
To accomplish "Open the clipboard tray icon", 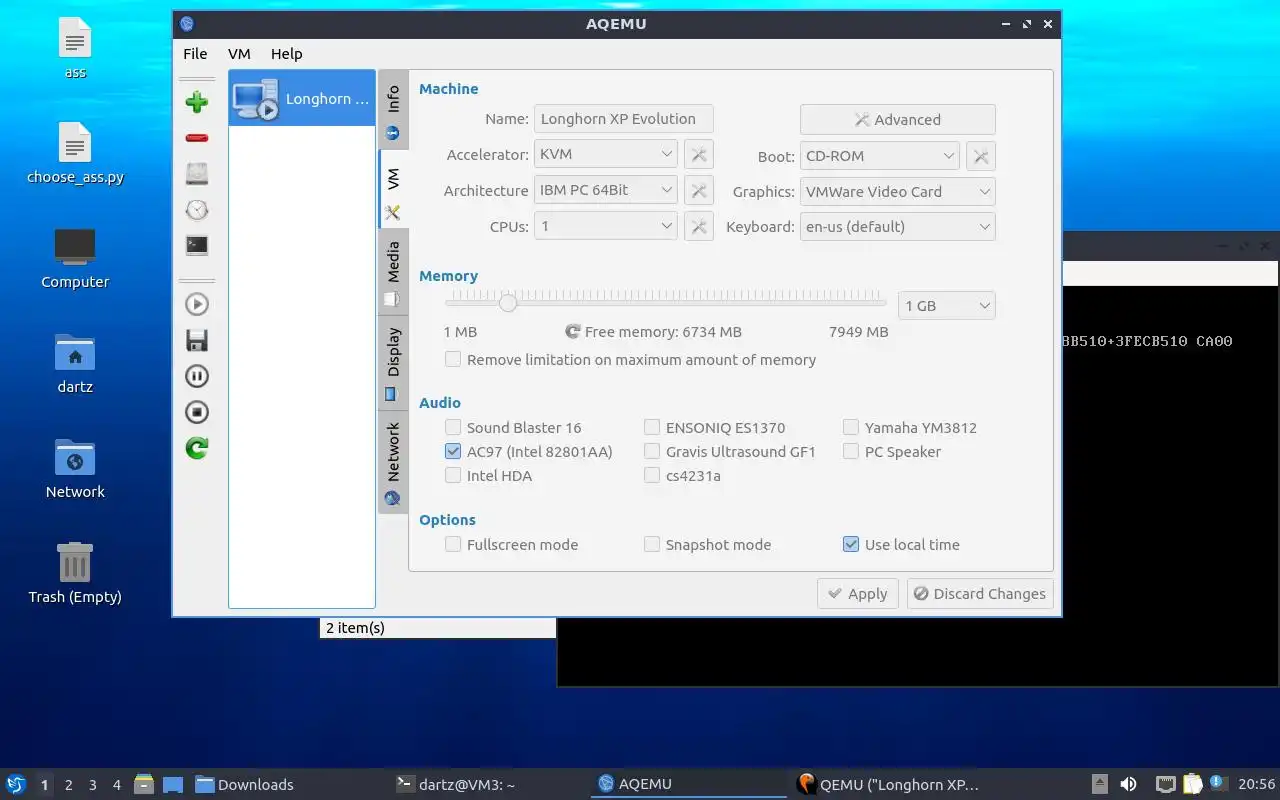I will pyautogui.click(x=1192, y=784).
